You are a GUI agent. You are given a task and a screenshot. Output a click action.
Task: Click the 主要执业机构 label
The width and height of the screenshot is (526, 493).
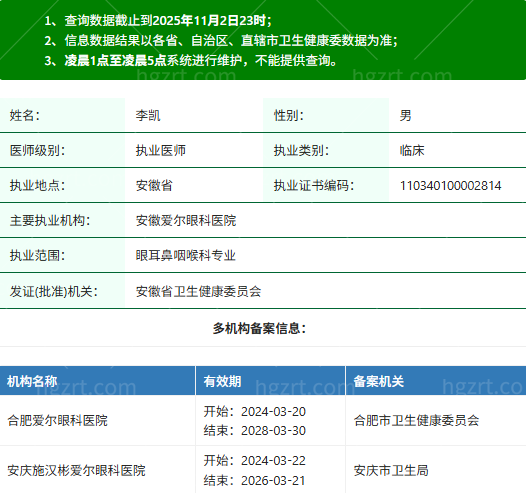click(x=50, y=220)
